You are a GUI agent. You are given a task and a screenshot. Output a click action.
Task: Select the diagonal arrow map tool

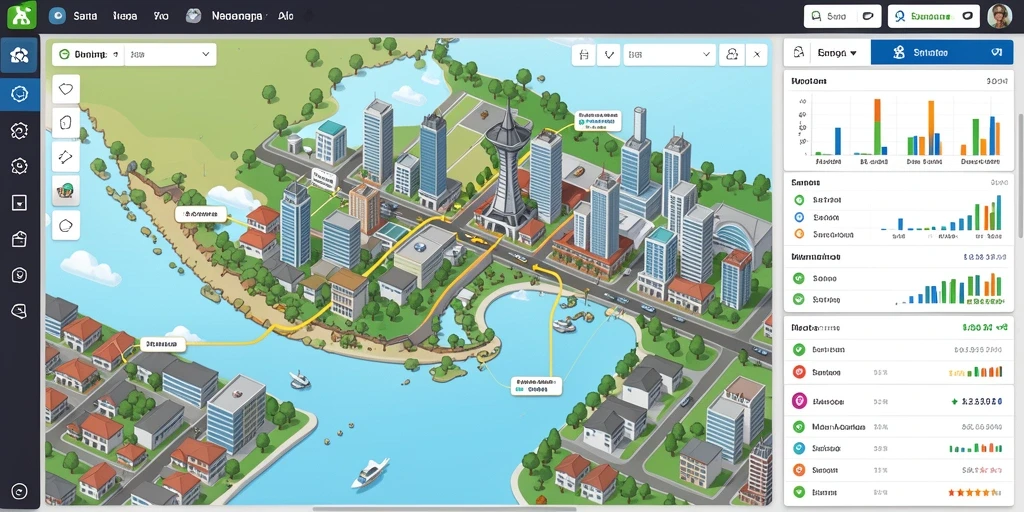[x=66, y=157]
